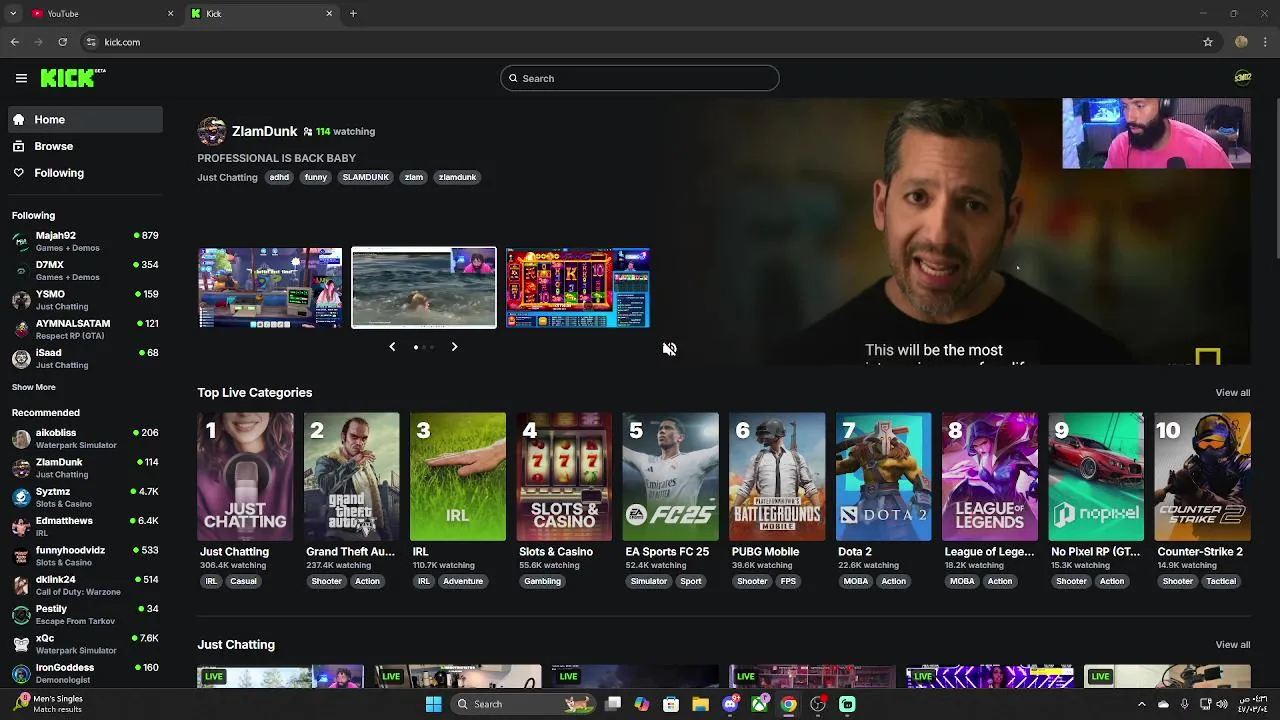Open Chrome profile avatar in toolbar
This screenshot has width=1280, height=720.
tap(1241, 42)
